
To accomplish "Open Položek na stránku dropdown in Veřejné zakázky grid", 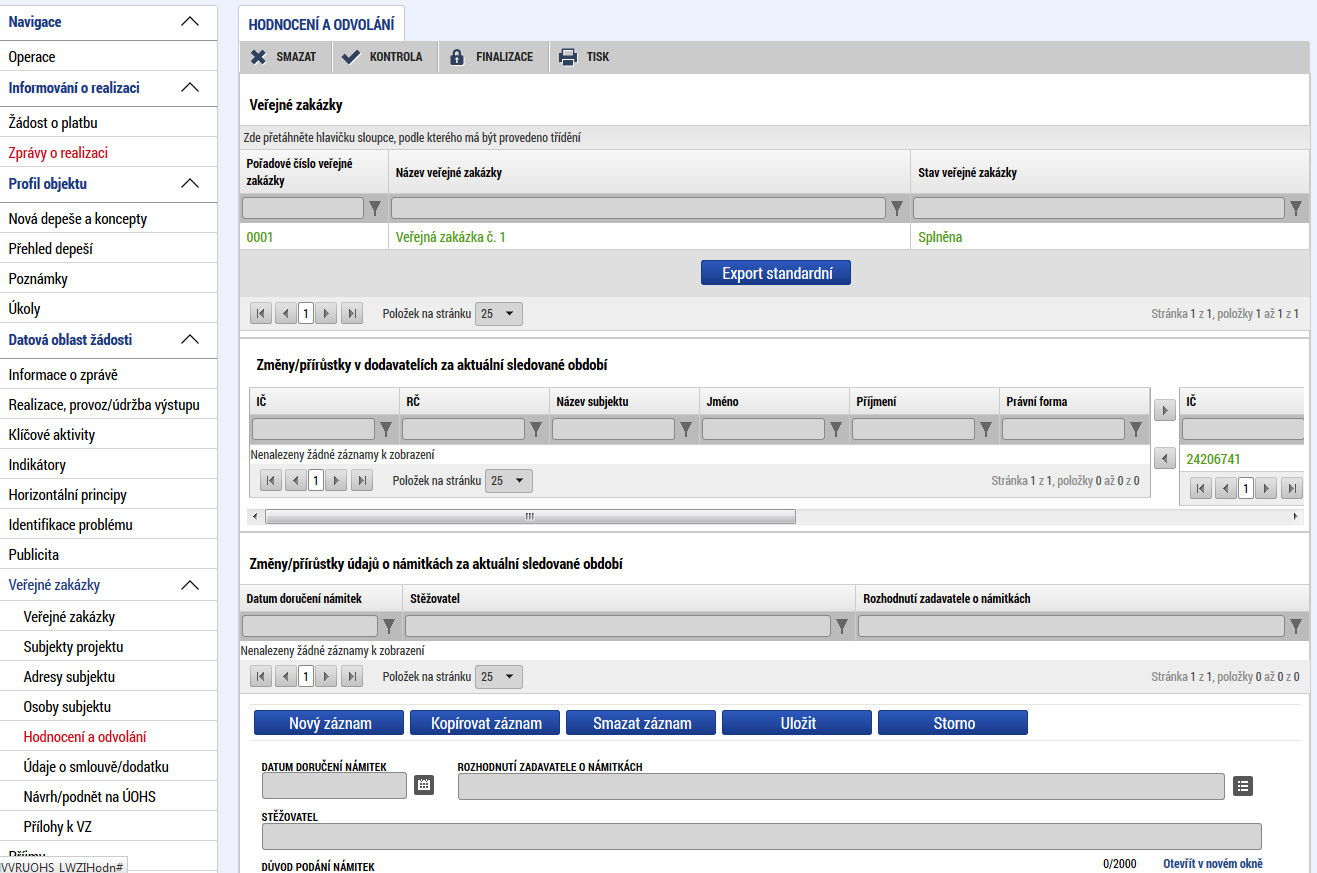I will pyautogui.click(x=499, y=314).
